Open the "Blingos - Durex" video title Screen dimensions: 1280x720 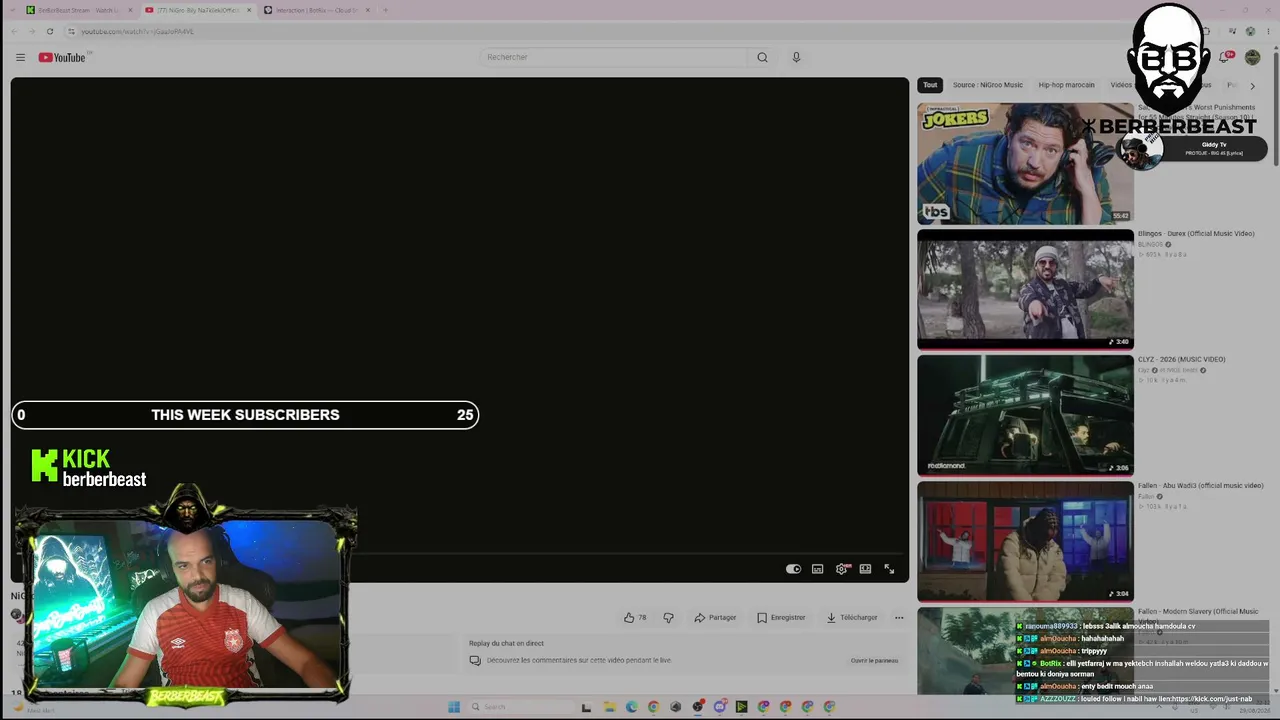(1196, 234)
